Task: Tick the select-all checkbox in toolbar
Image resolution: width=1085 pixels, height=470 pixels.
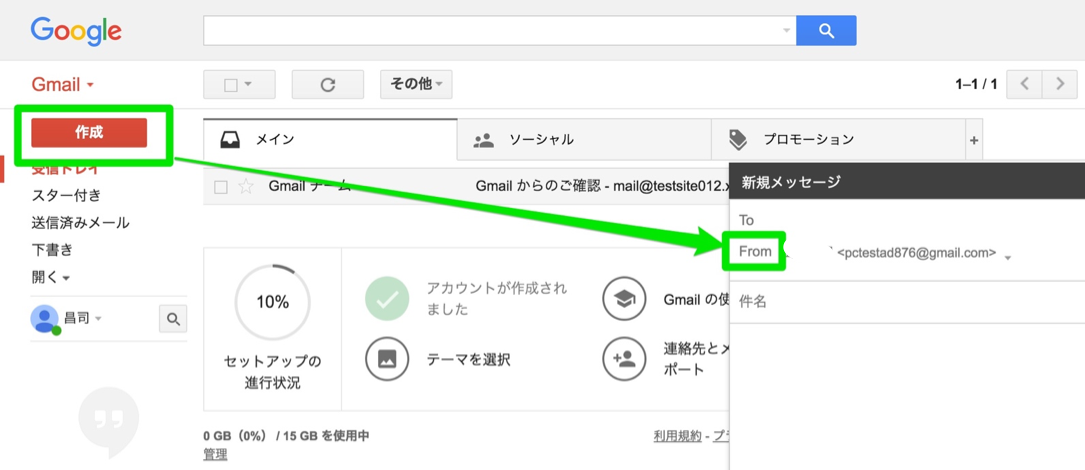Action: point(231,85)
